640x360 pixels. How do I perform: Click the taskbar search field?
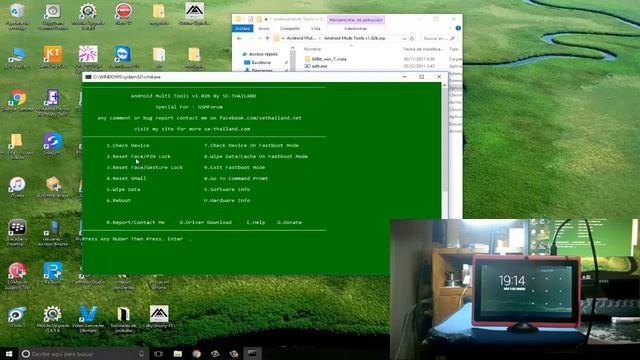point(83,353)
